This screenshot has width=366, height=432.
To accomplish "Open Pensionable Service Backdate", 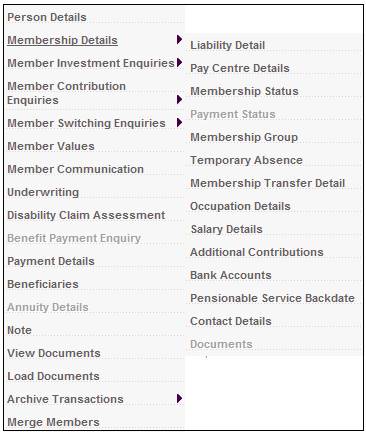I will [272, 298].
